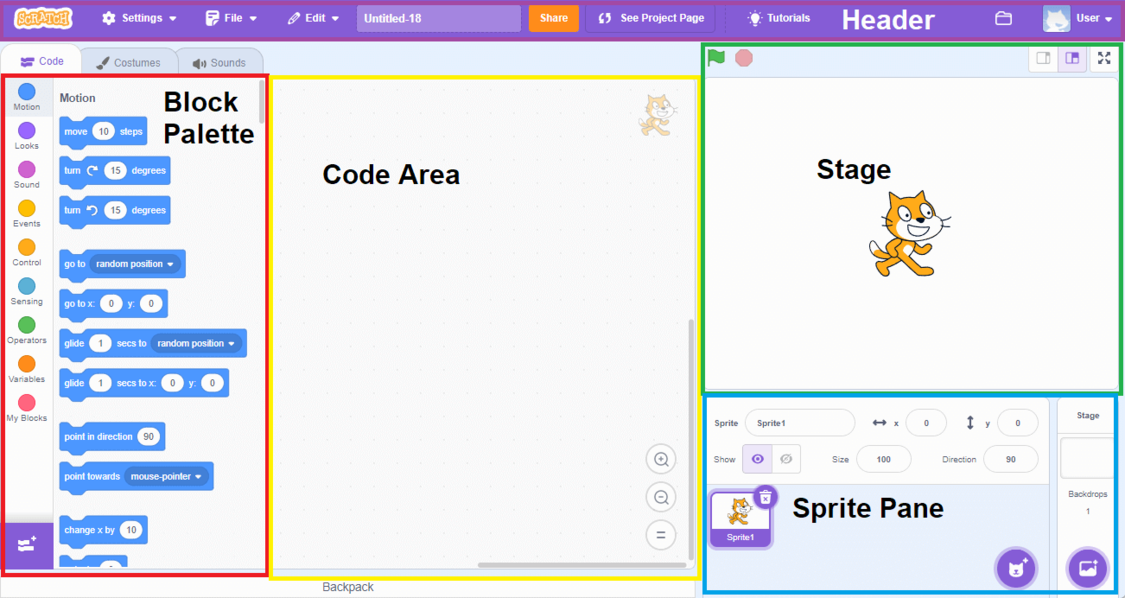Open the Backpack bar

coord(348,587)
